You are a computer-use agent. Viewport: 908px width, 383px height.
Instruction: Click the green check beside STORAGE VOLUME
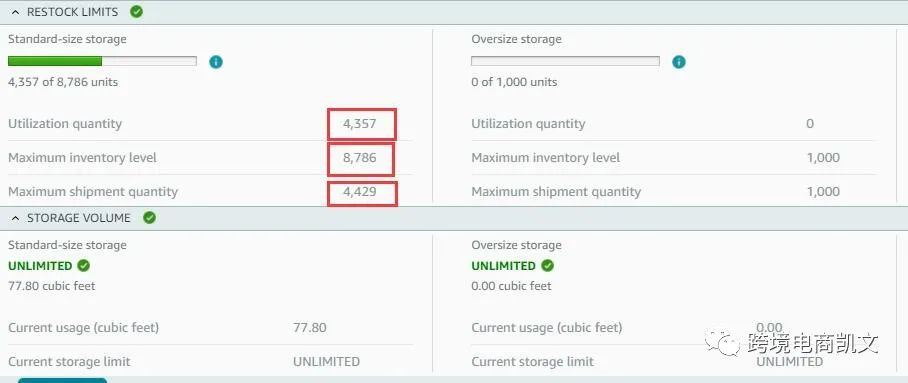pos(149,218)
